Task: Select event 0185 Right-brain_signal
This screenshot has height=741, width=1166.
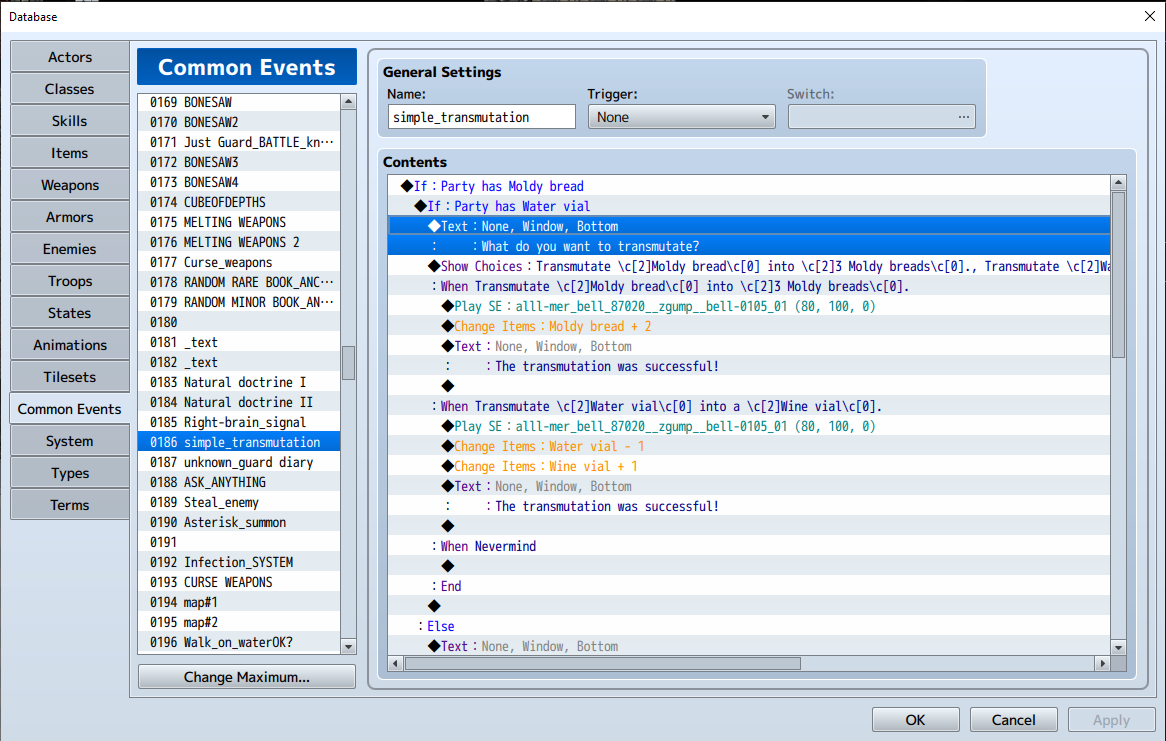Action: pos(239,423)
